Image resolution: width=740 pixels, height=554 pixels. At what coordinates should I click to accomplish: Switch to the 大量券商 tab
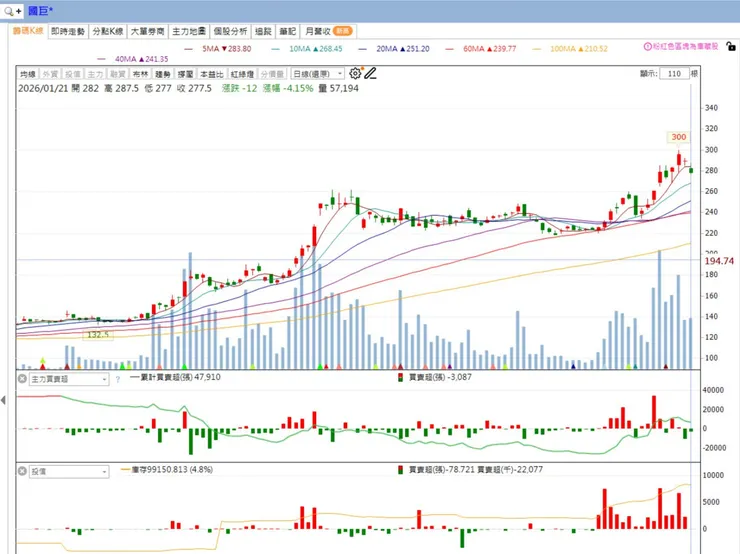(147, 31)
